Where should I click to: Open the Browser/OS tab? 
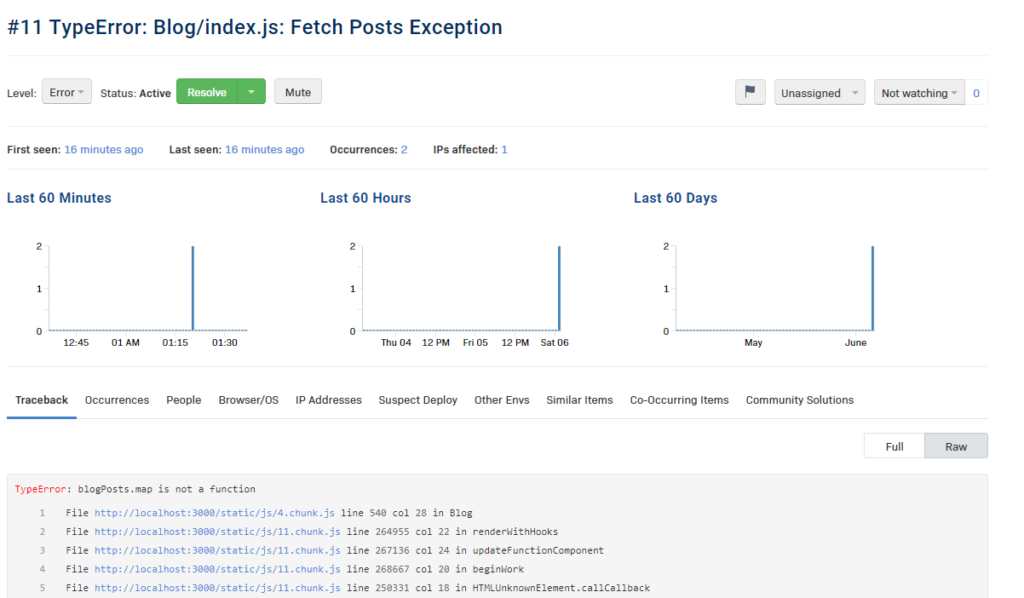click(248, 399)
